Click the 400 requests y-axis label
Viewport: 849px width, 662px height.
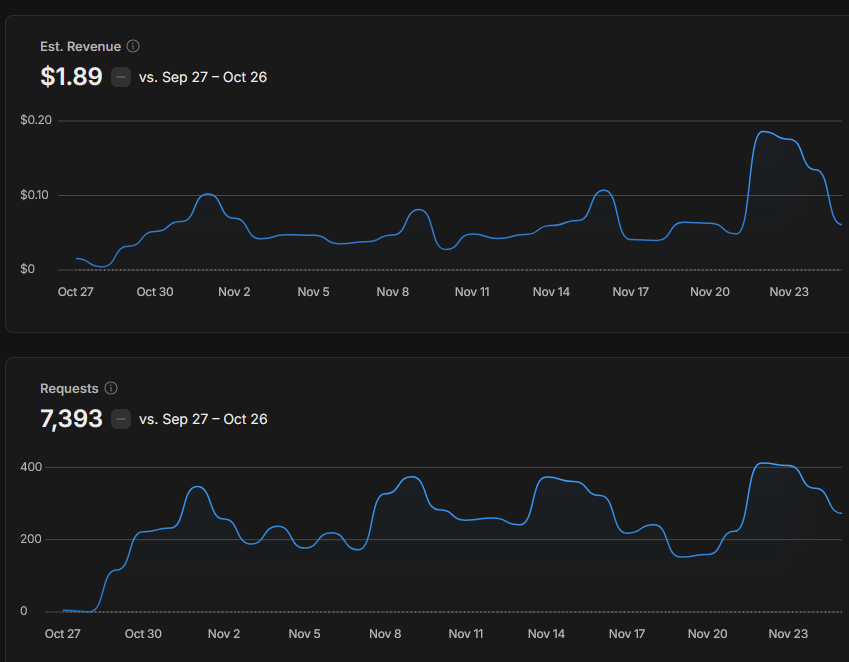point(30,467)
